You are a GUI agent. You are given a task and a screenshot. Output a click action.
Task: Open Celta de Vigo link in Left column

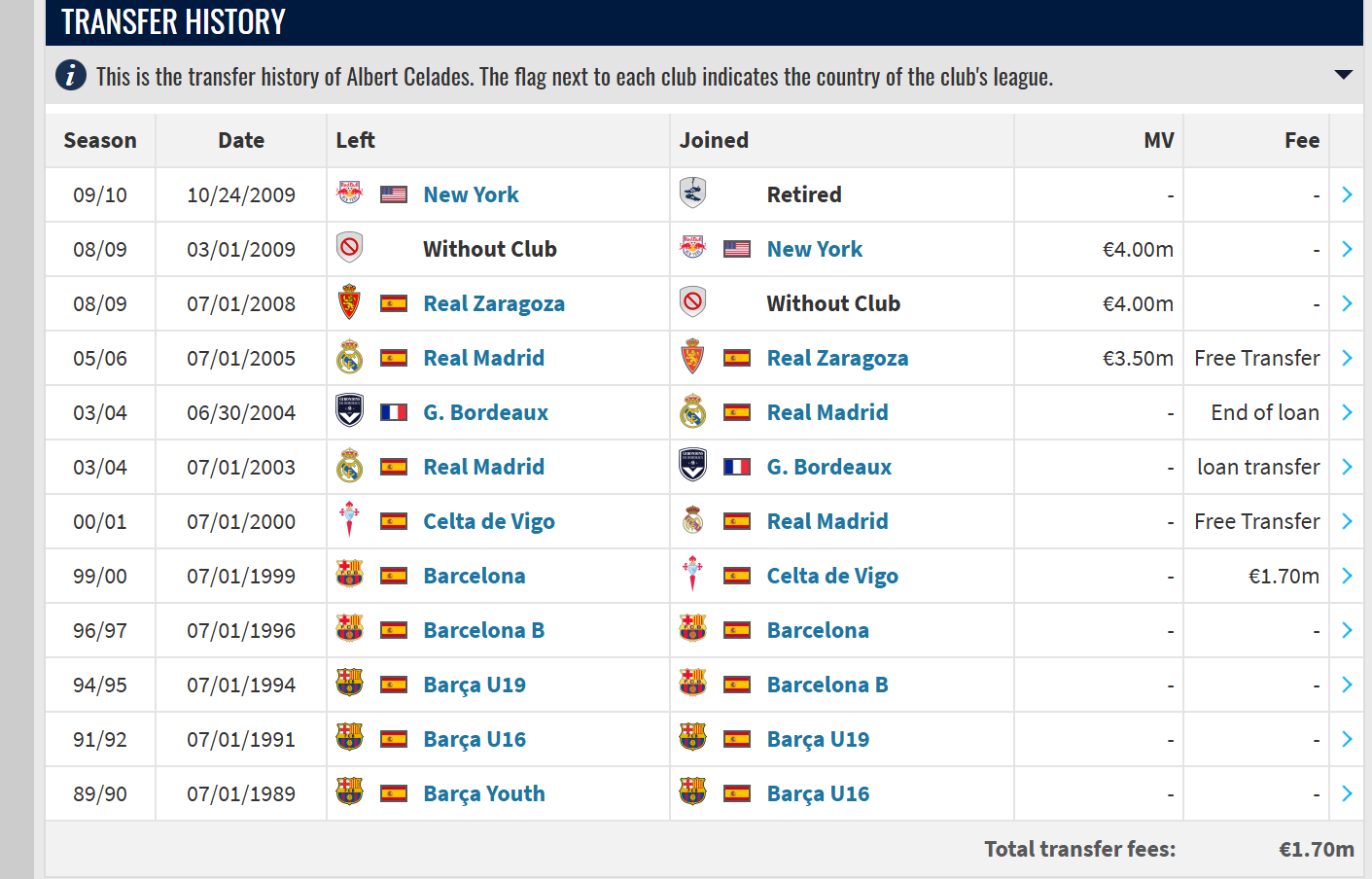(x=489, y=521)
